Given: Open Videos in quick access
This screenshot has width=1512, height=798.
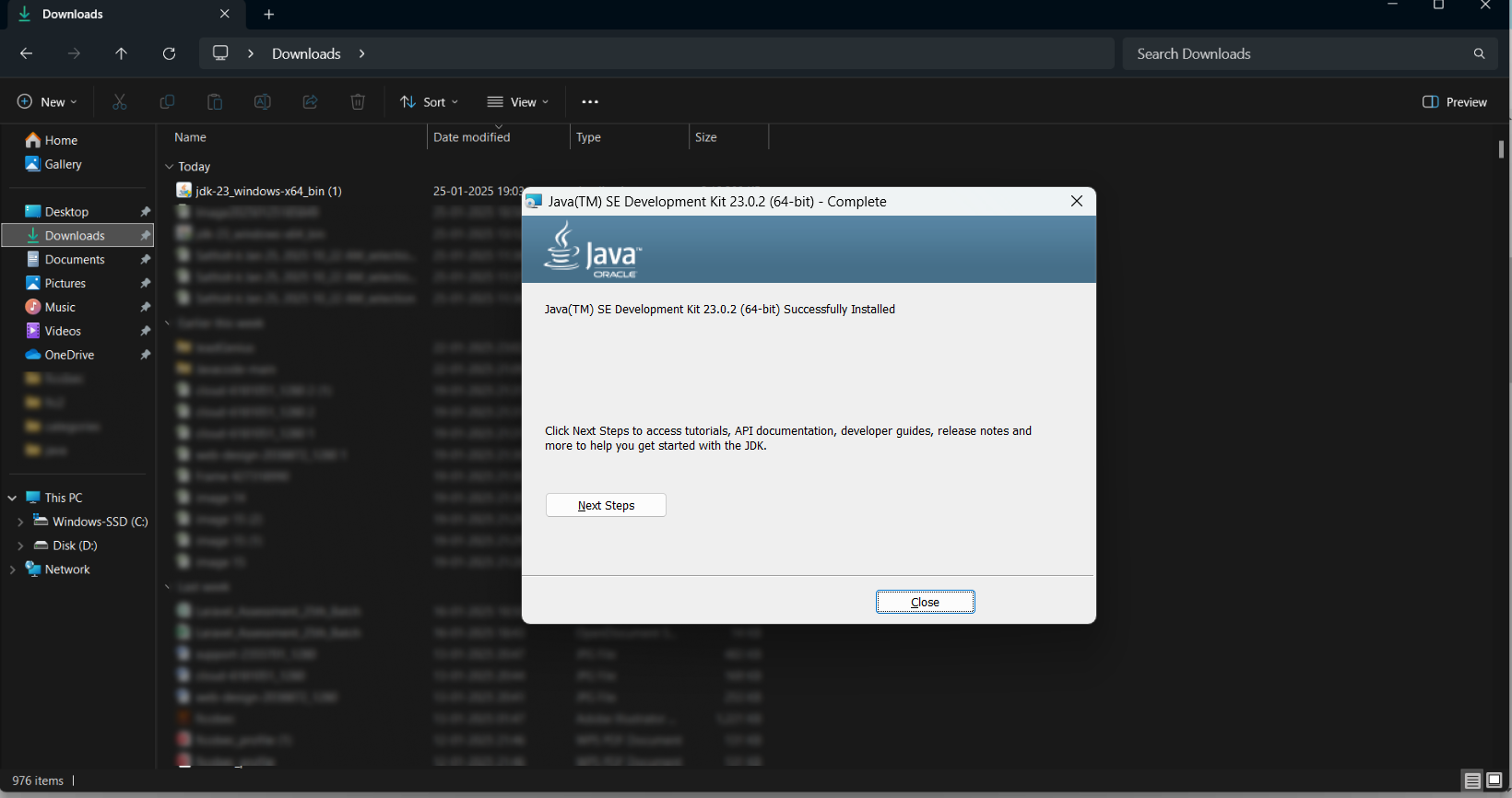Looking at the screenshot, I should point(63,332).
